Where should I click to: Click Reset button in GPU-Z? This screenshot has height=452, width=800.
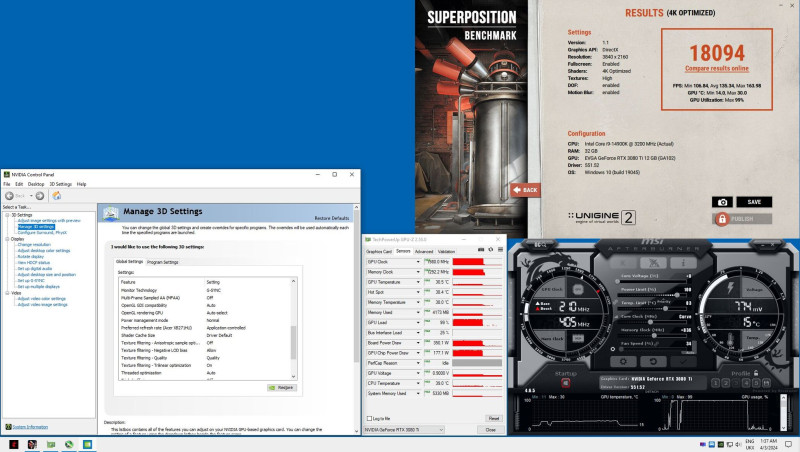[493, 418]
